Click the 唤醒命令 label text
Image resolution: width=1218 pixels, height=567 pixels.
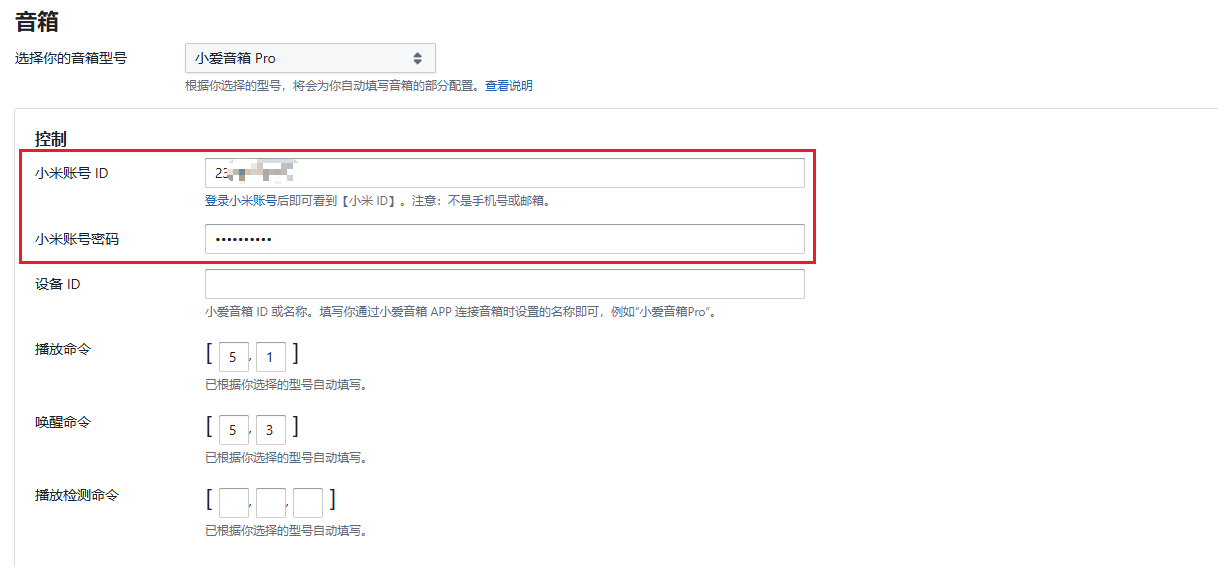63,422
